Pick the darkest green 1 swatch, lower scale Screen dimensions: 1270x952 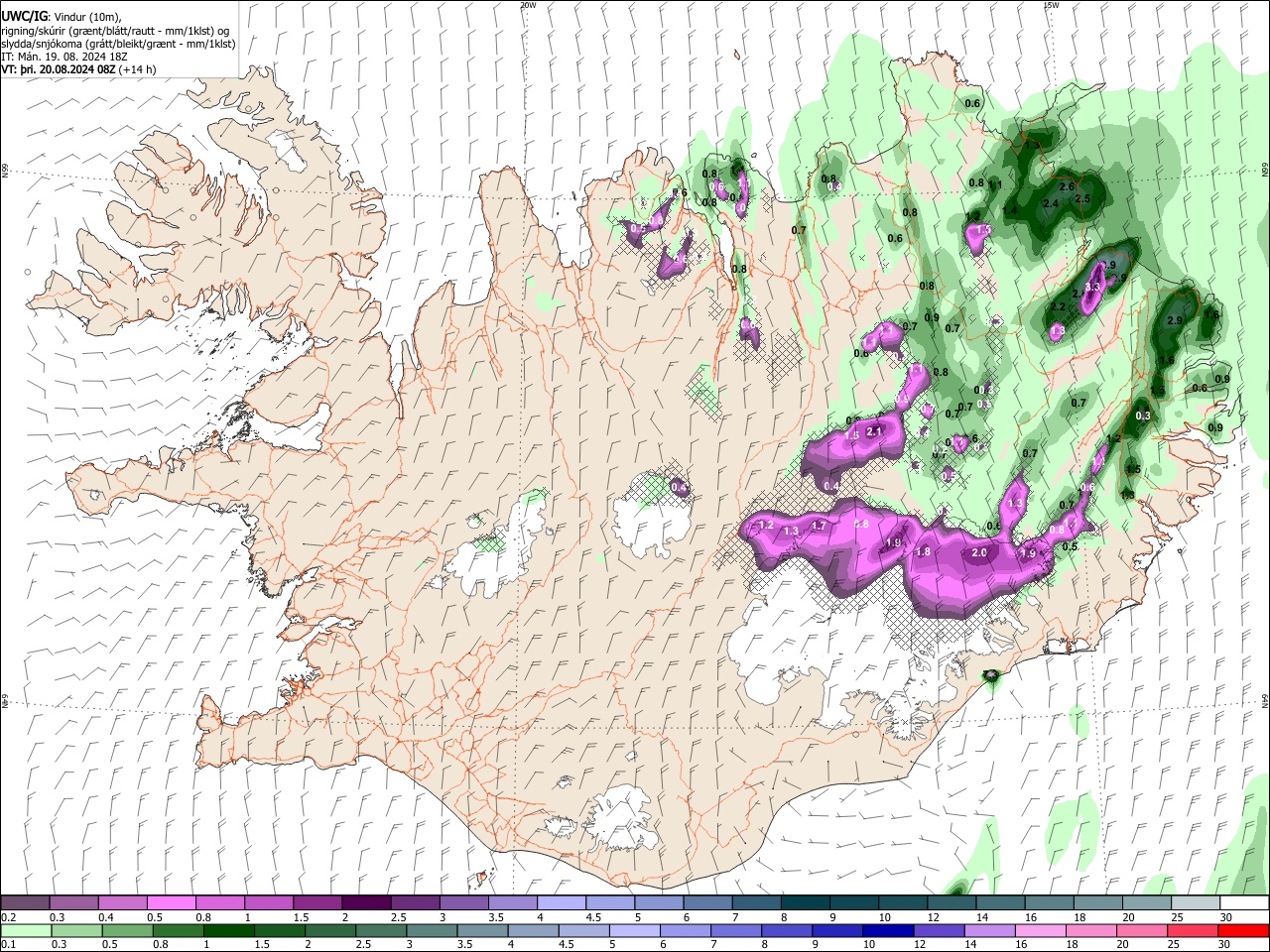coord(228,930)
